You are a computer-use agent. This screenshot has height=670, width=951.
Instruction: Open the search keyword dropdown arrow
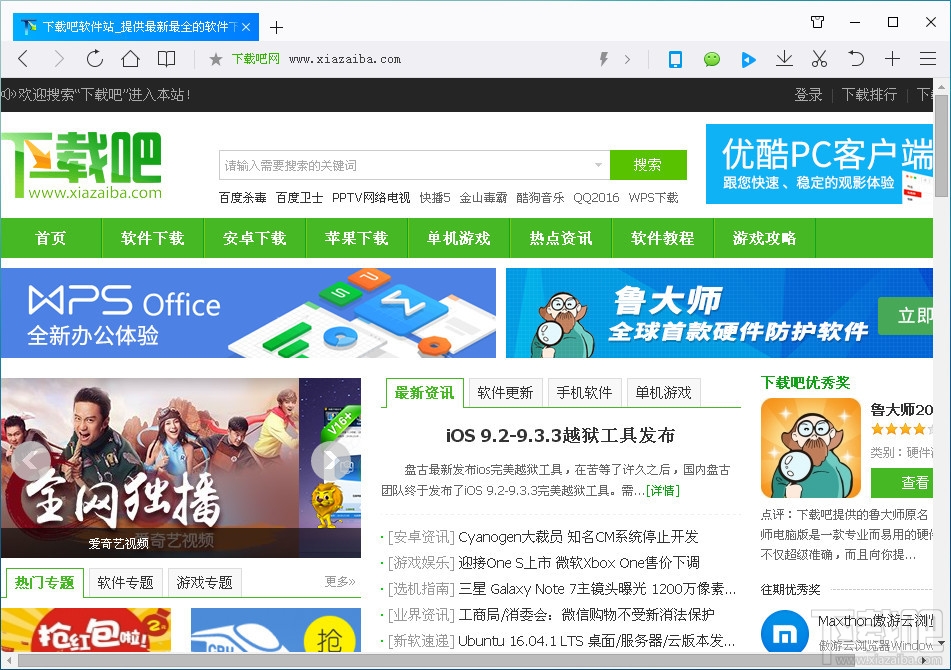click(x=601, y=164)
